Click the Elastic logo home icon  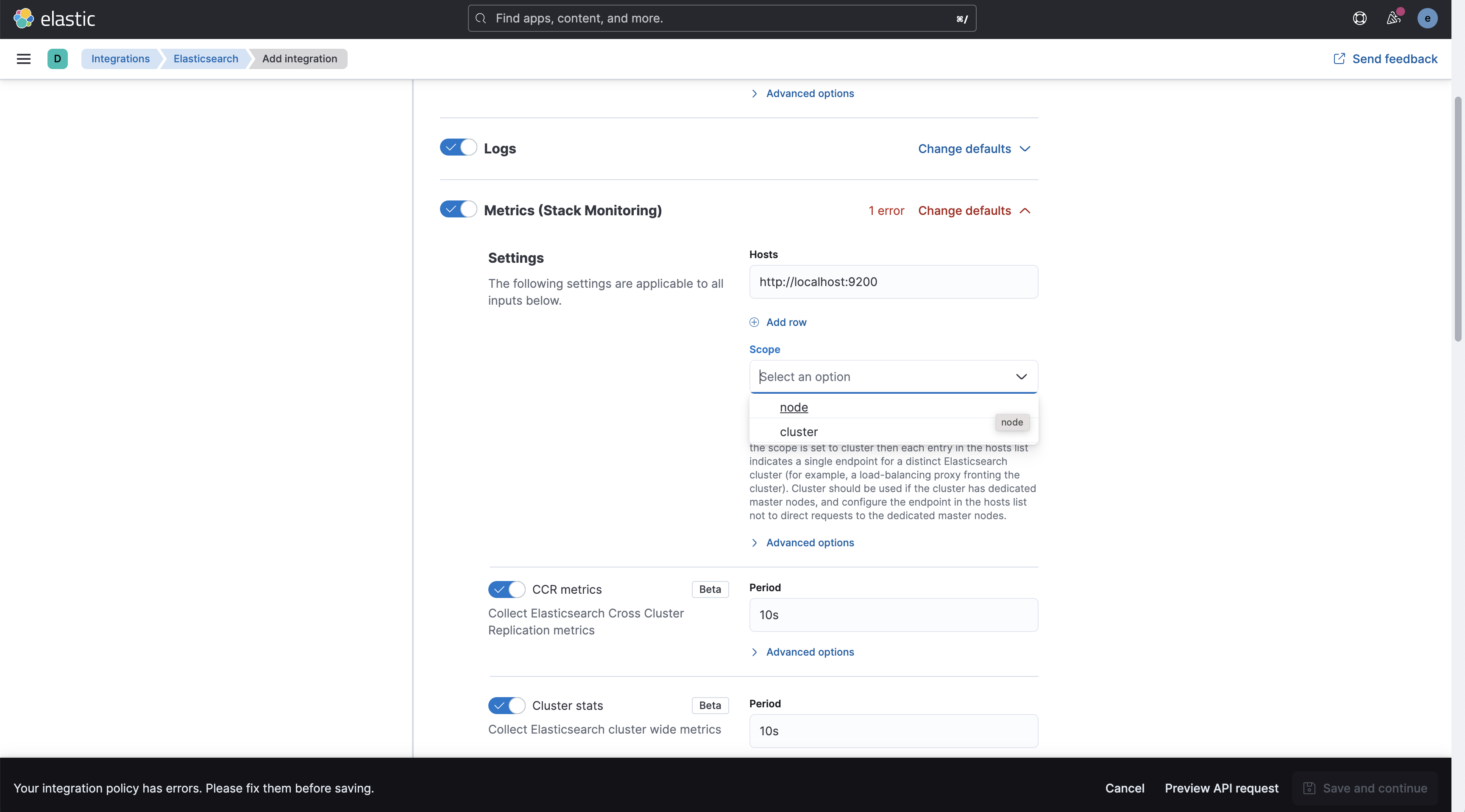[x=23, y=19]
